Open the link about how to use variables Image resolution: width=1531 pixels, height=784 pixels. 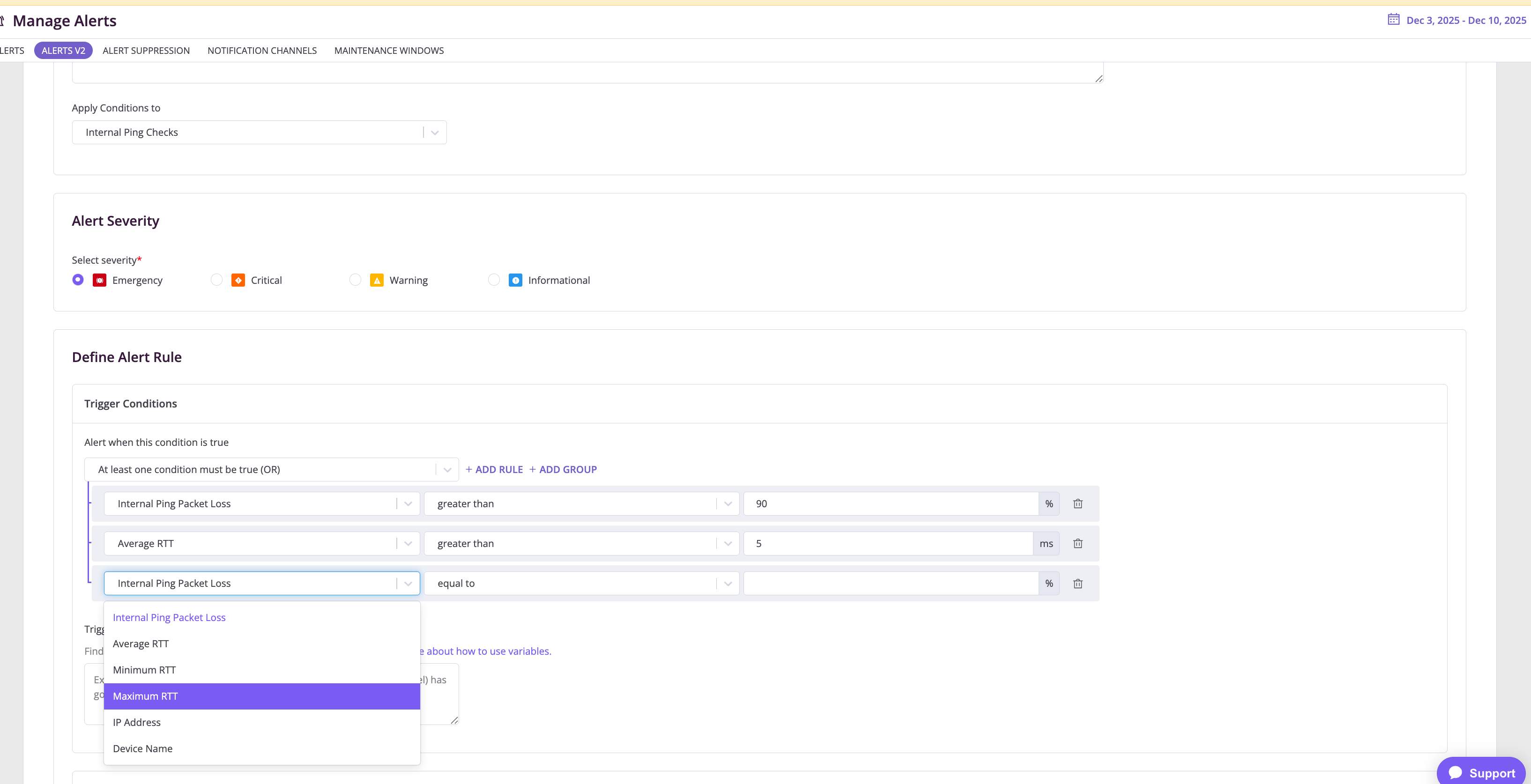coord(487,651)
